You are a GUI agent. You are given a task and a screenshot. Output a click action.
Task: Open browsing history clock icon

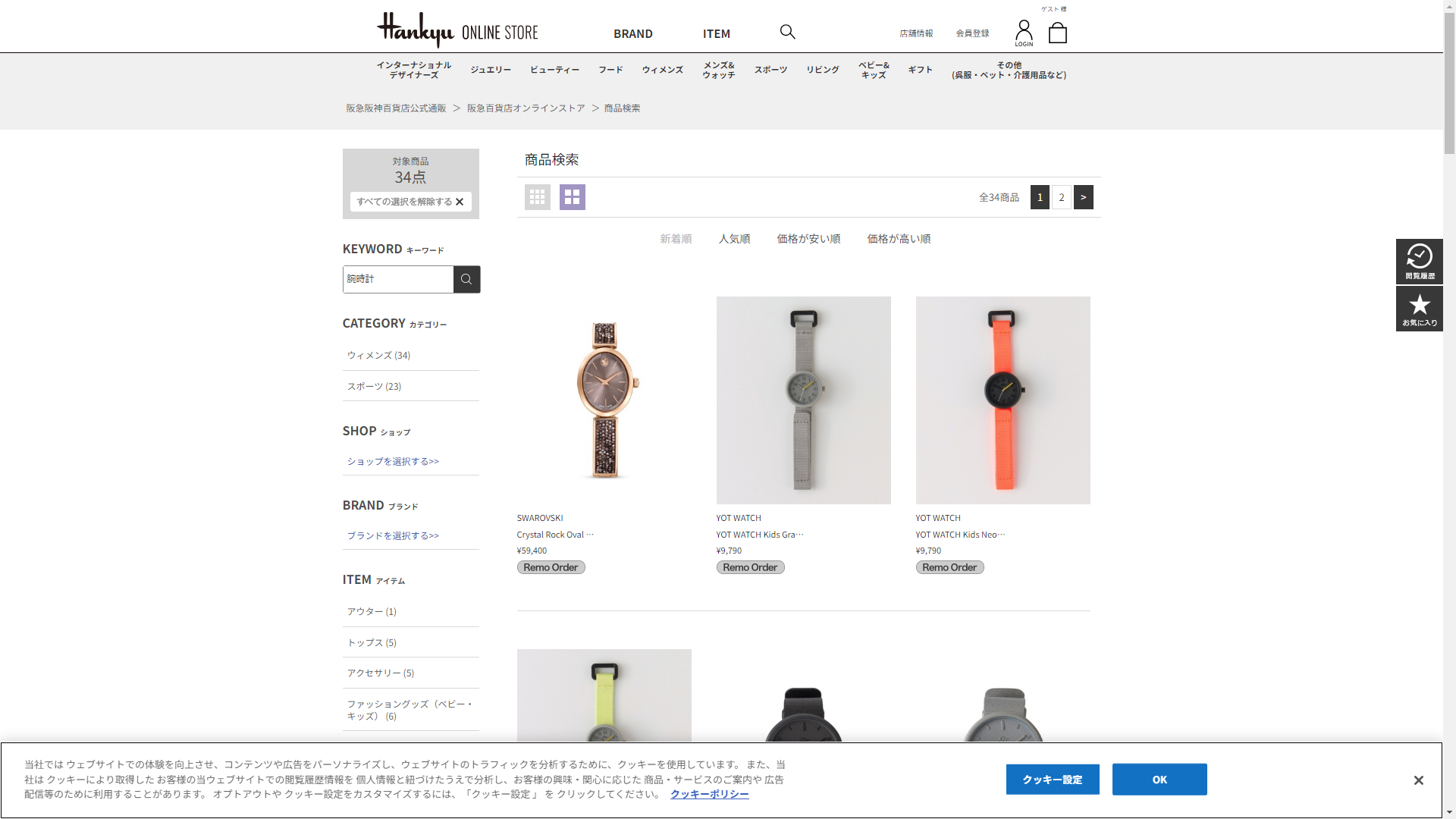tap(1419, 262)
